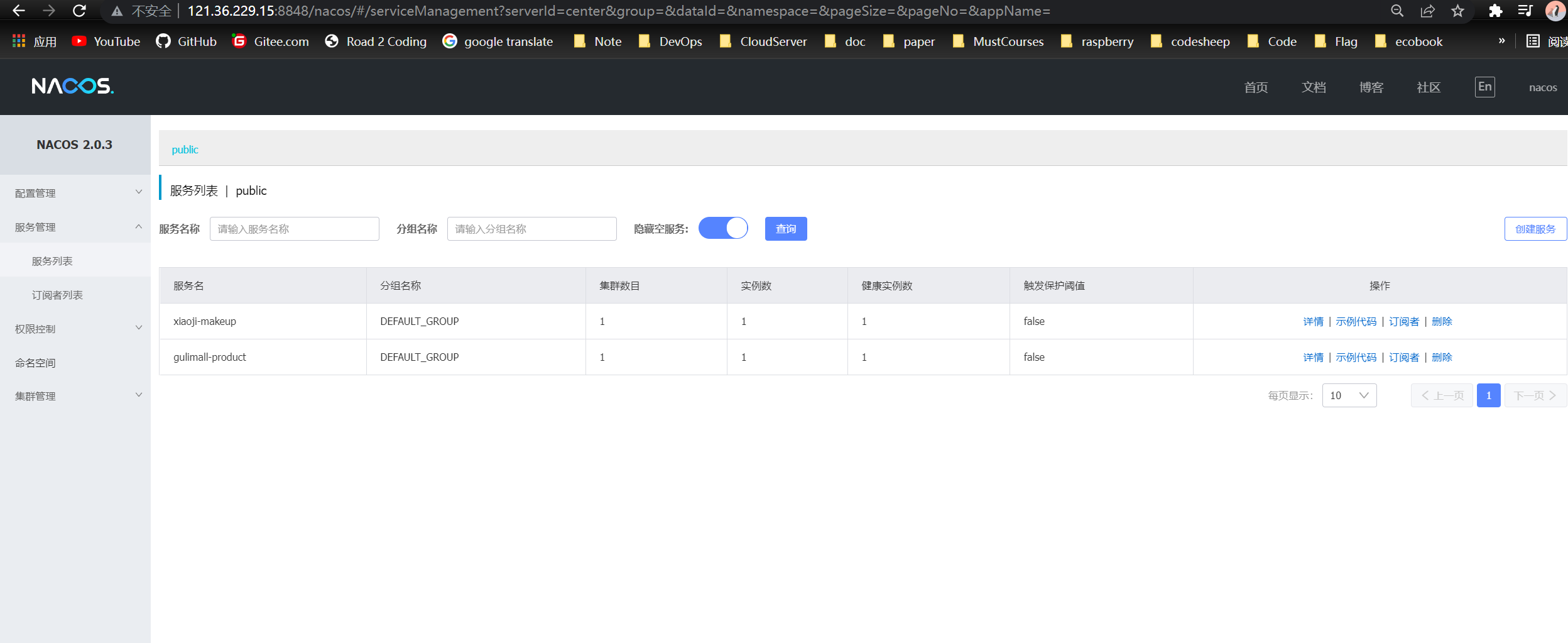Expand 配置管理 sidebar menu
The image size is (1568, 643).
coord(75,193)
